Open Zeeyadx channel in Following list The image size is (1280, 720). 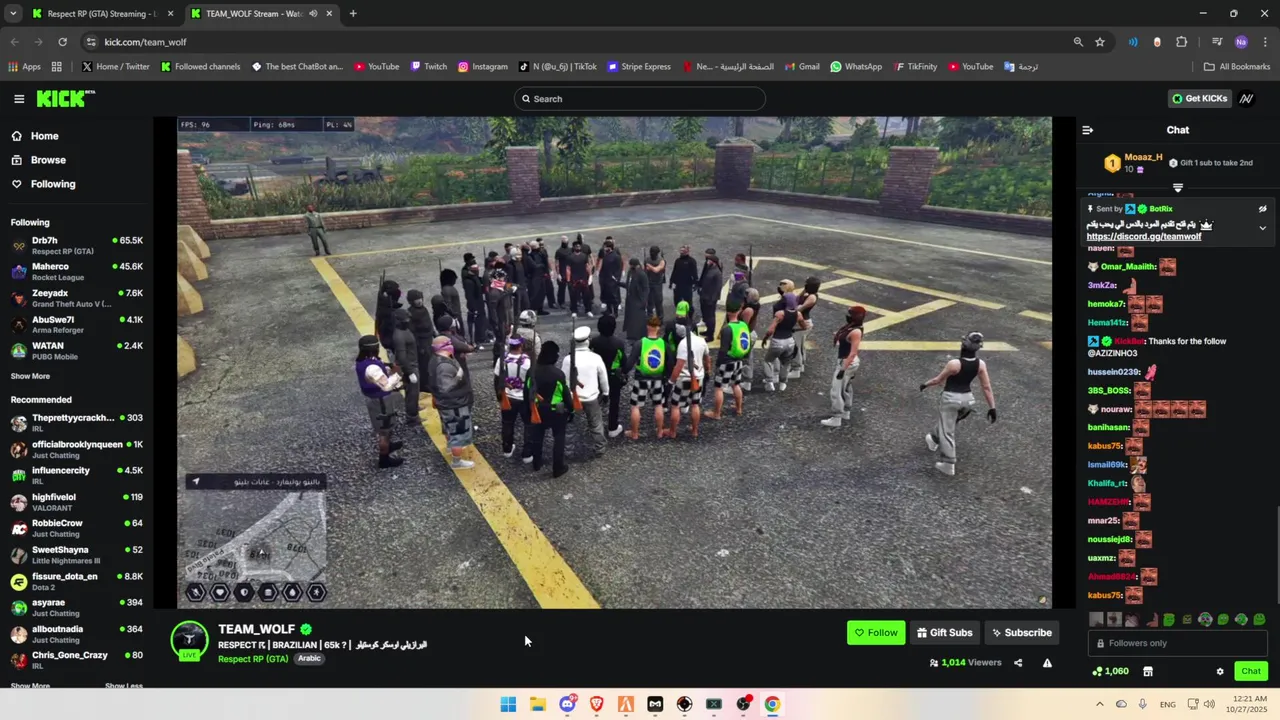[x=77, y=298]
